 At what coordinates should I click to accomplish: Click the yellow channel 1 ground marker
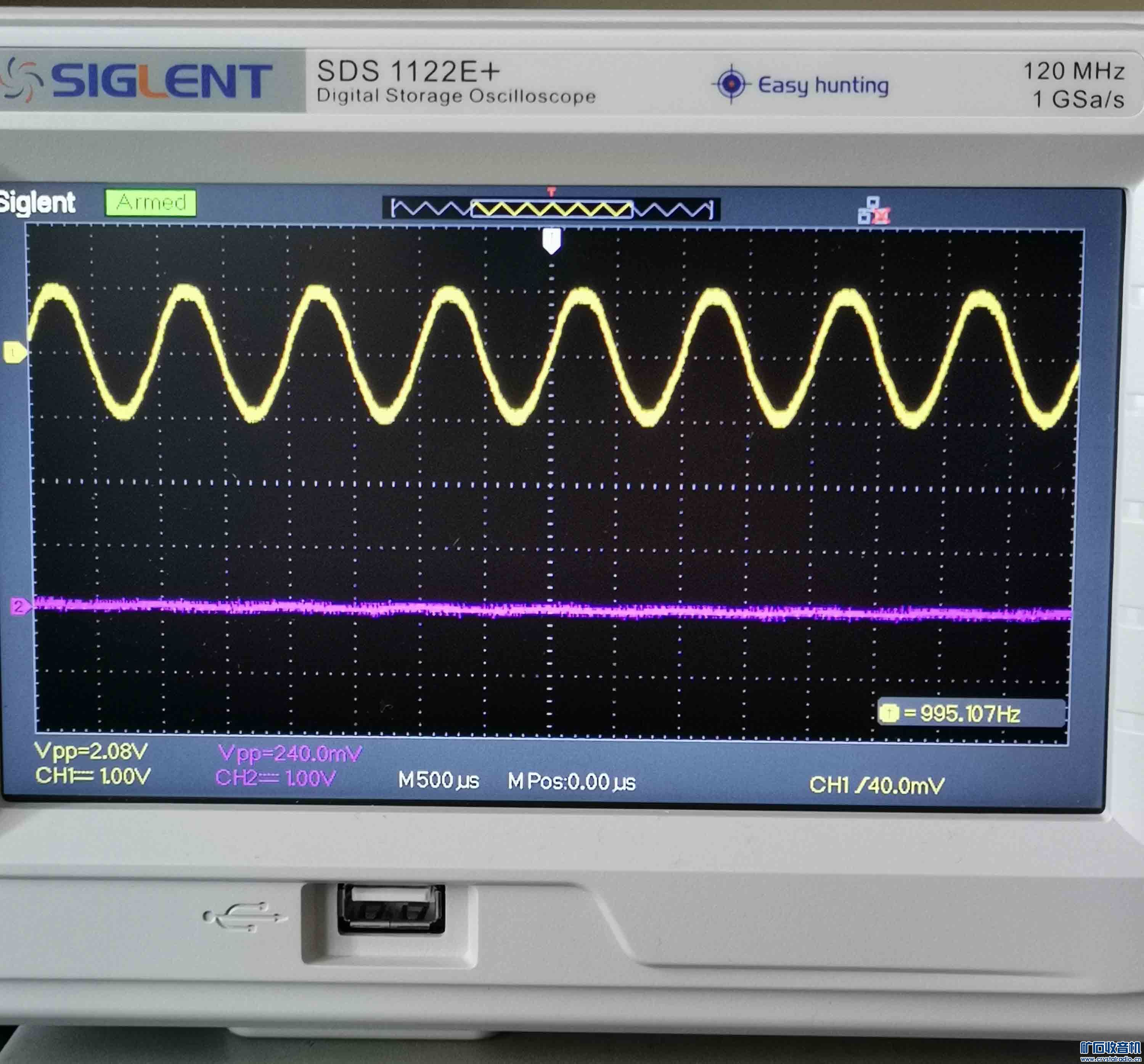(x=14, y=352)
